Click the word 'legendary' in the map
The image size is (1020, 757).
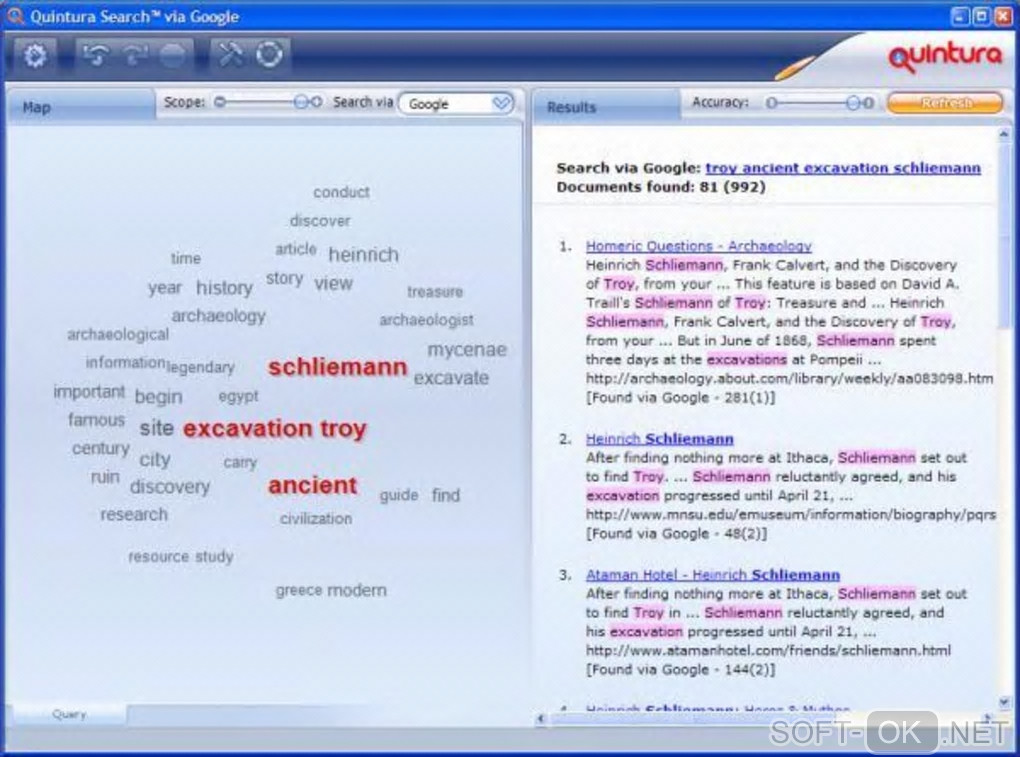(200, 367)
